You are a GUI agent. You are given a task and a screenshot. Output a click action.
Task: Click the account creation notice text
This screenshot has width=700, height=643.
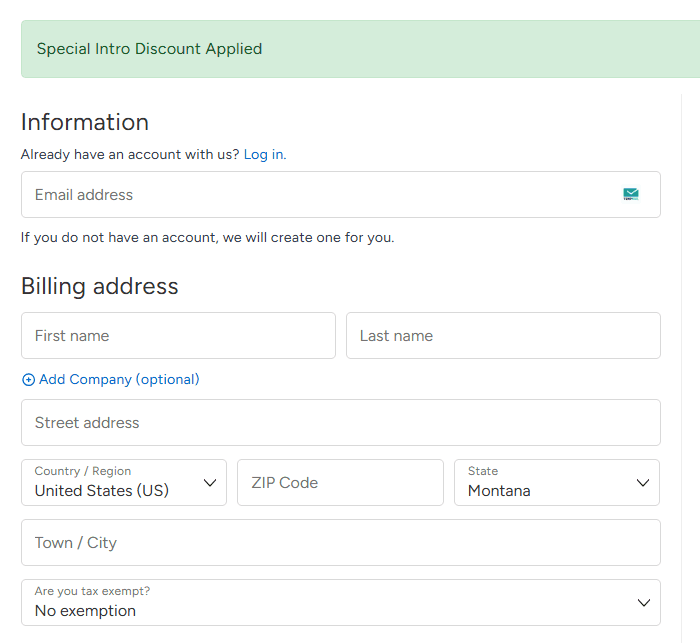pyautogui.click(x=208, y=238)
